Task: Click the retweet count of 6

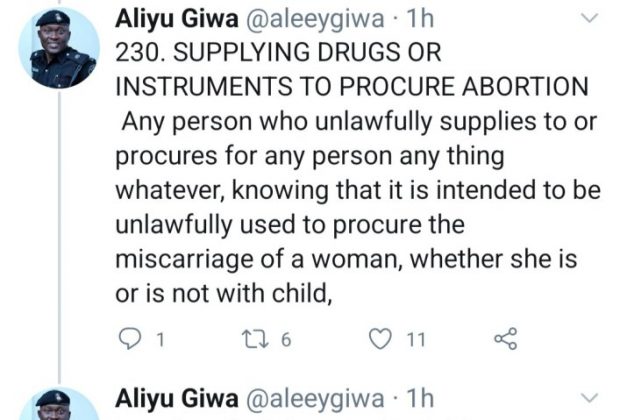Action: pyautogui.click(x=285, y=341)
